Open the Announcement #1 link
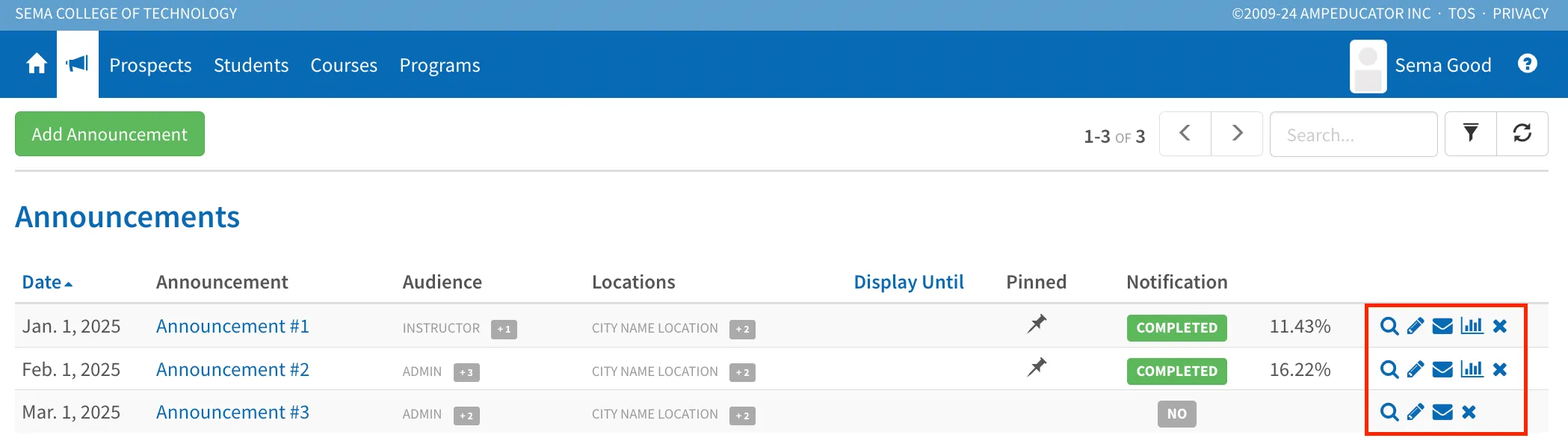Image resolution: width=1568 pixels, height=441 pixels. tap(232, 327)
